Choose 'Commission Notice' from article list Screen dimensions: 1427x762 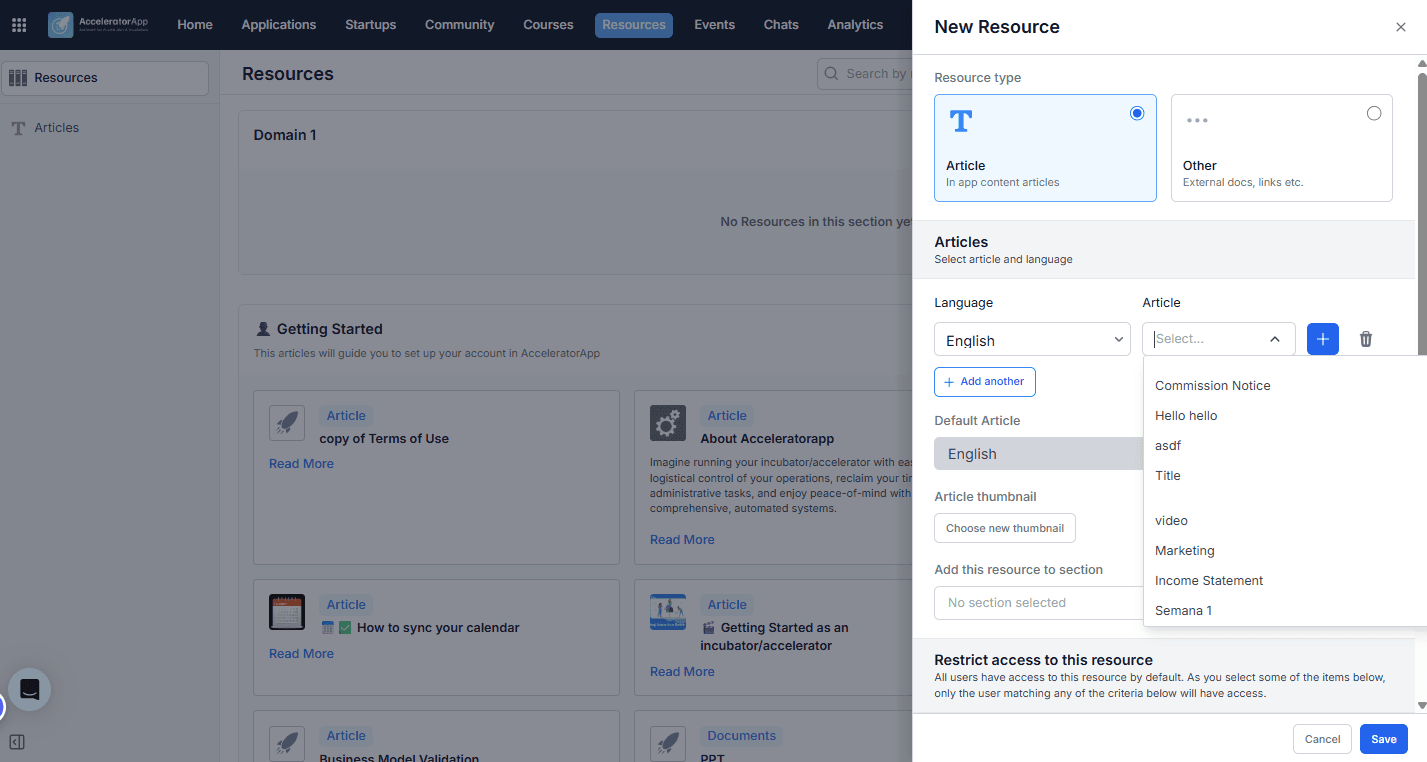click(x=1212, y=386)
